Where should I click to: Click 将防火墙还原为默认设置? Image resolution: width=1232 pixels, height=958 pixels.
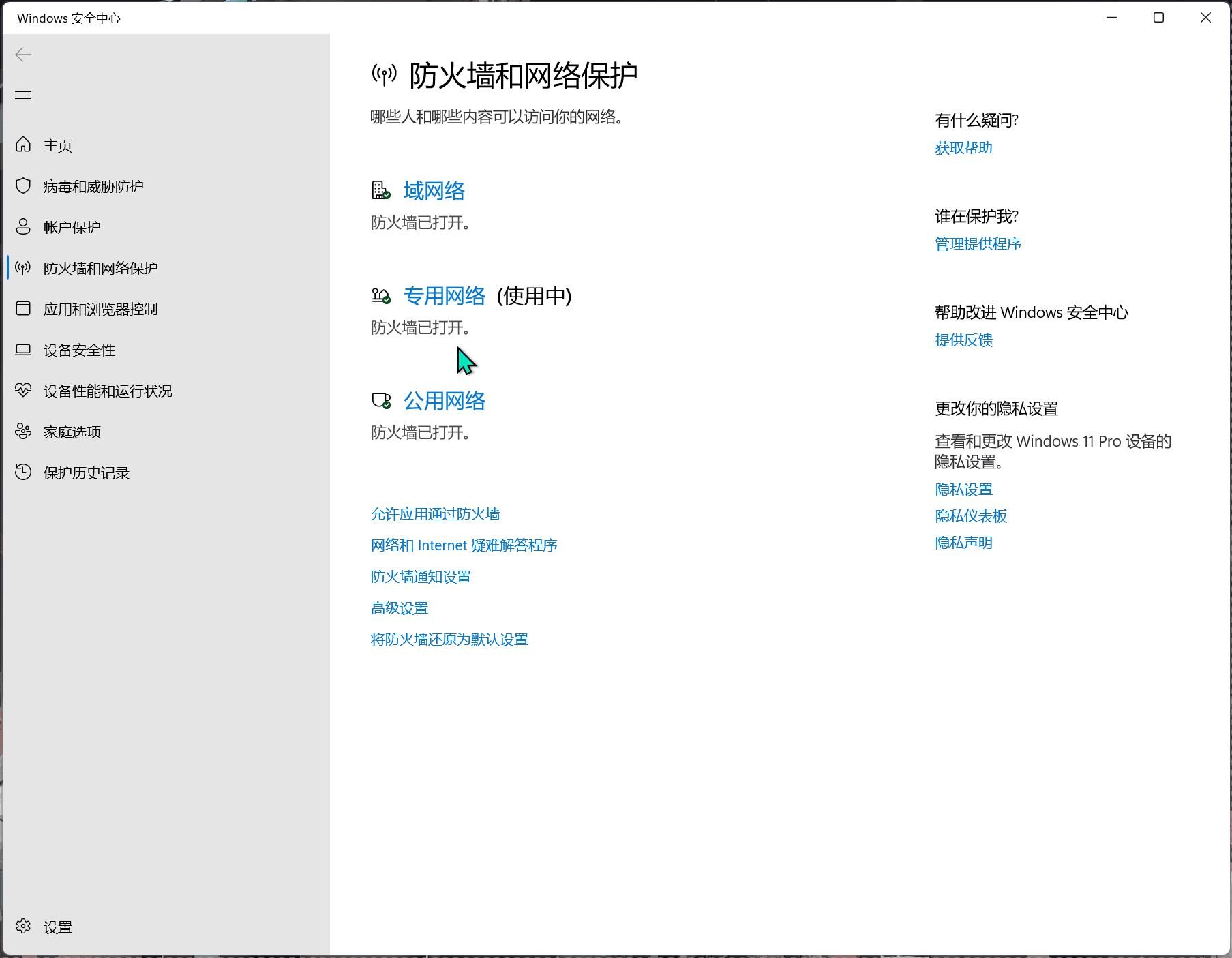[x=449, y=639]
